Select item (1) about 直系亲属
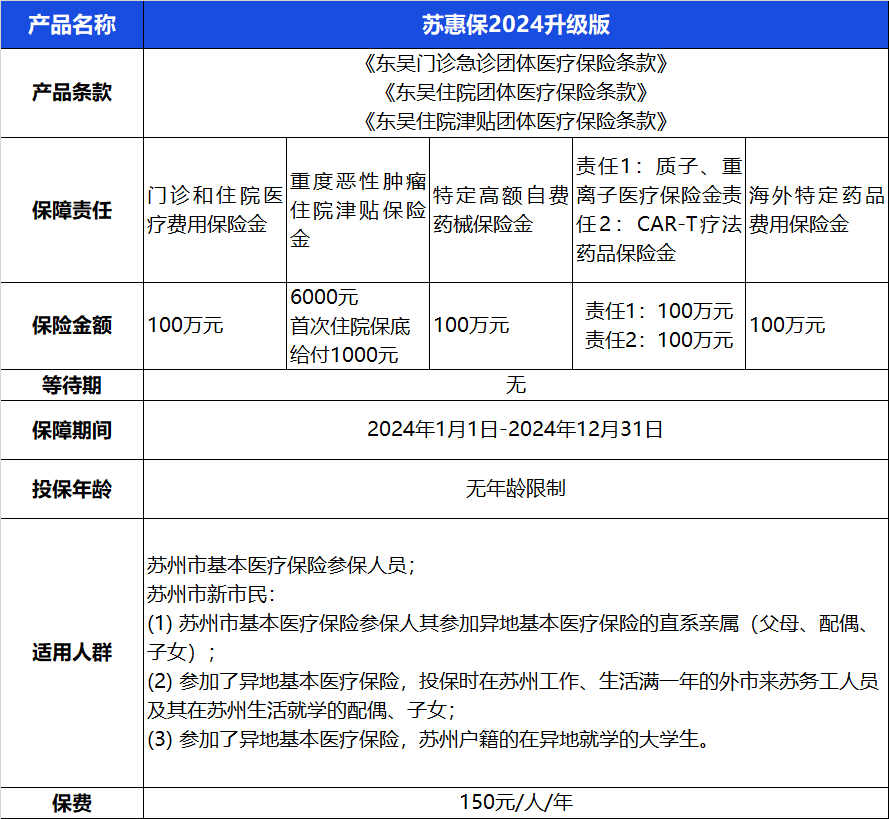 pos(509,638)
